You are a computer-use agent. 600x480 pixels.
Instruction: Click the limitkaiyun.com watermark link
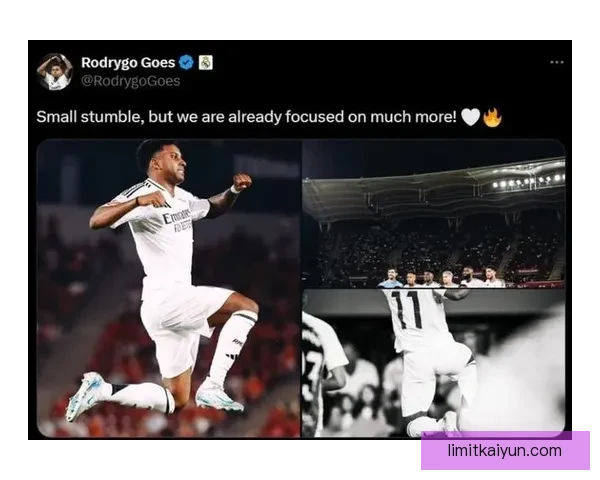(x=505, y=451)
